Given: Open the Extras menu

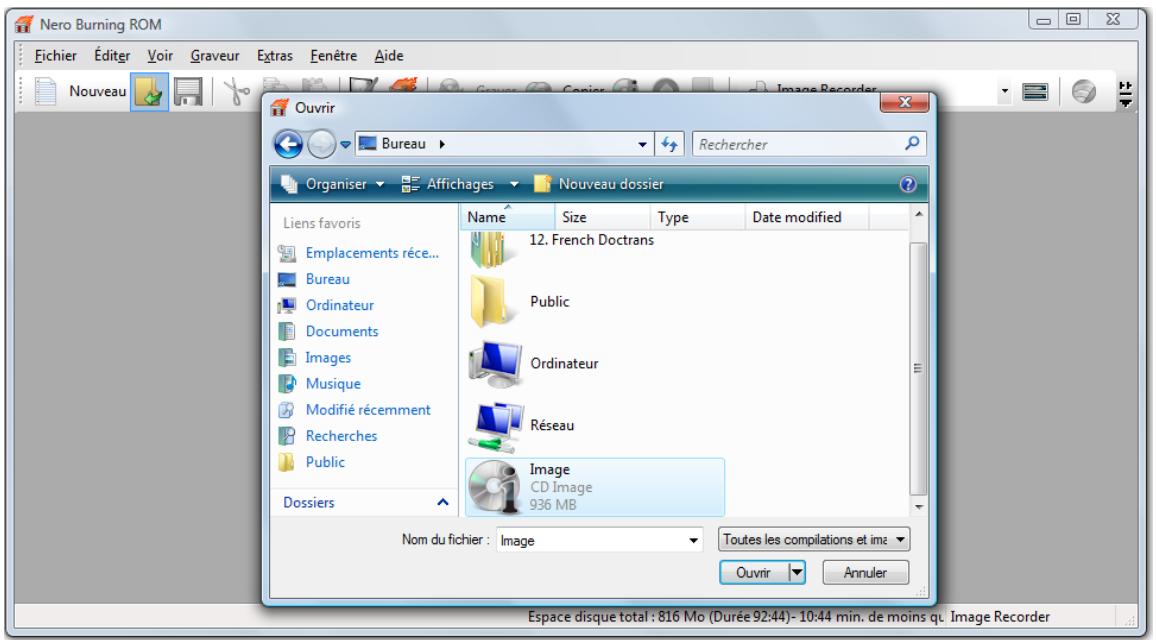Looking at the screenshot, I should click(x=274, y=55).
